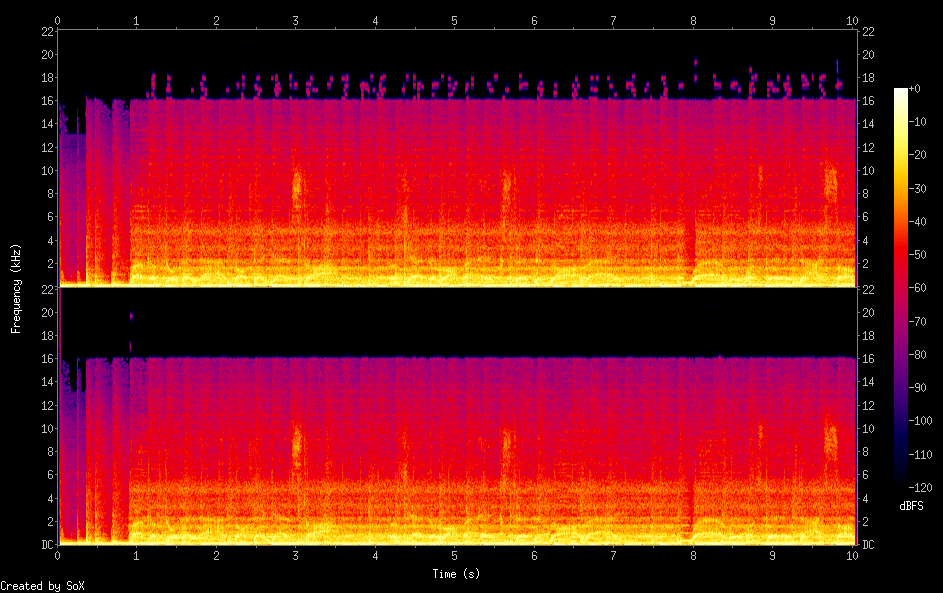
Task: Click the upper channel spectrogram plot
Action: 457,158
